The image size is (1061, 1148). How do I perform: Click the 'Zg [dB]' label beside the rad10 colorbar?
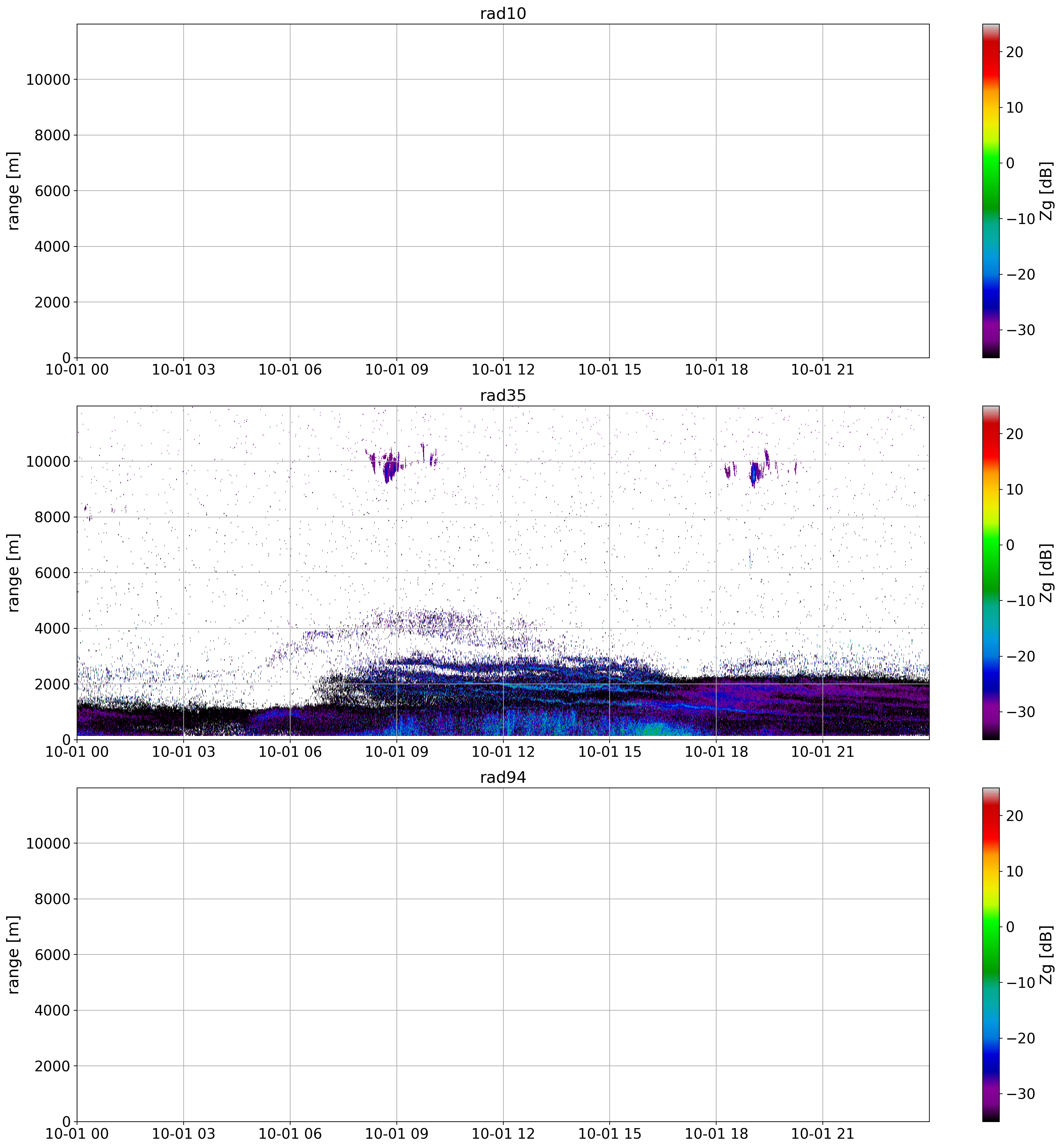point(1047,191)
